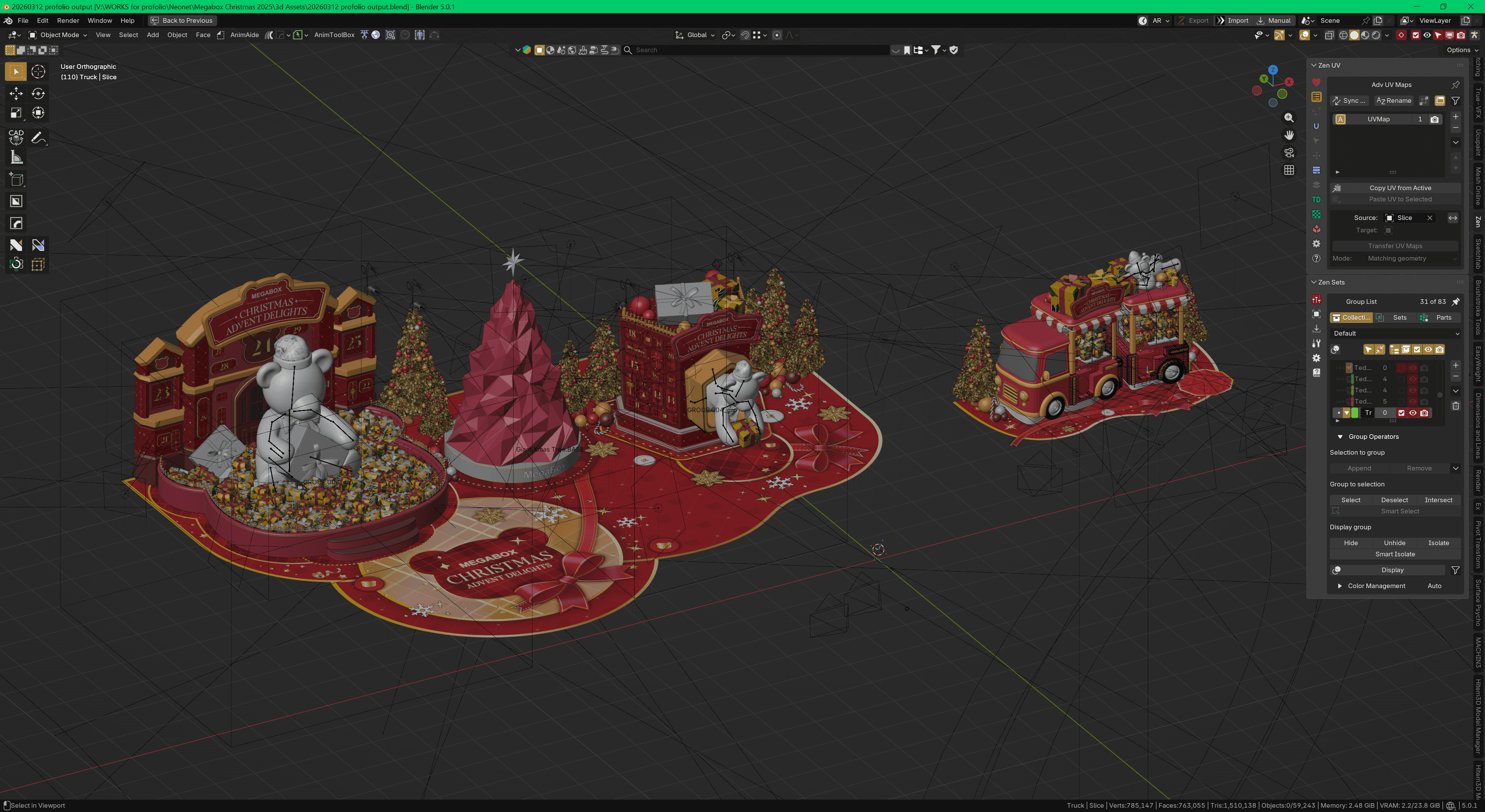
Task: Switch to the Sets tab
Action: pyautogui.click(x=1399, y=317)
